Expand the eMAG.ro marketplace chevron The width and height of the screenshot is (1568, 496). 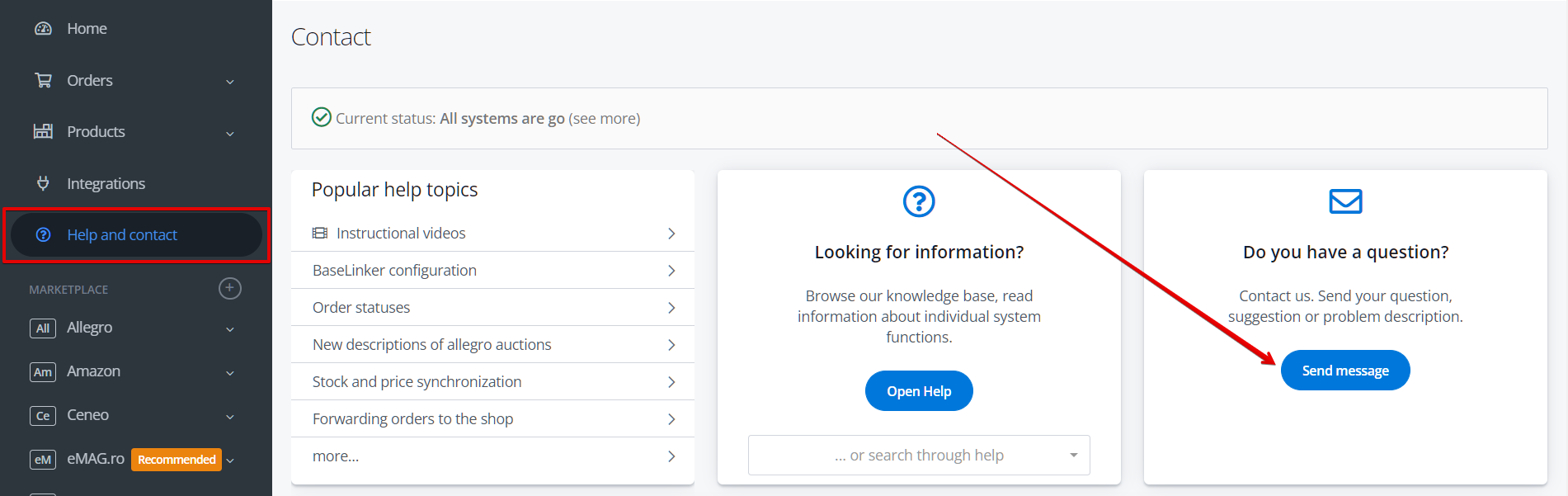(230, 461)
